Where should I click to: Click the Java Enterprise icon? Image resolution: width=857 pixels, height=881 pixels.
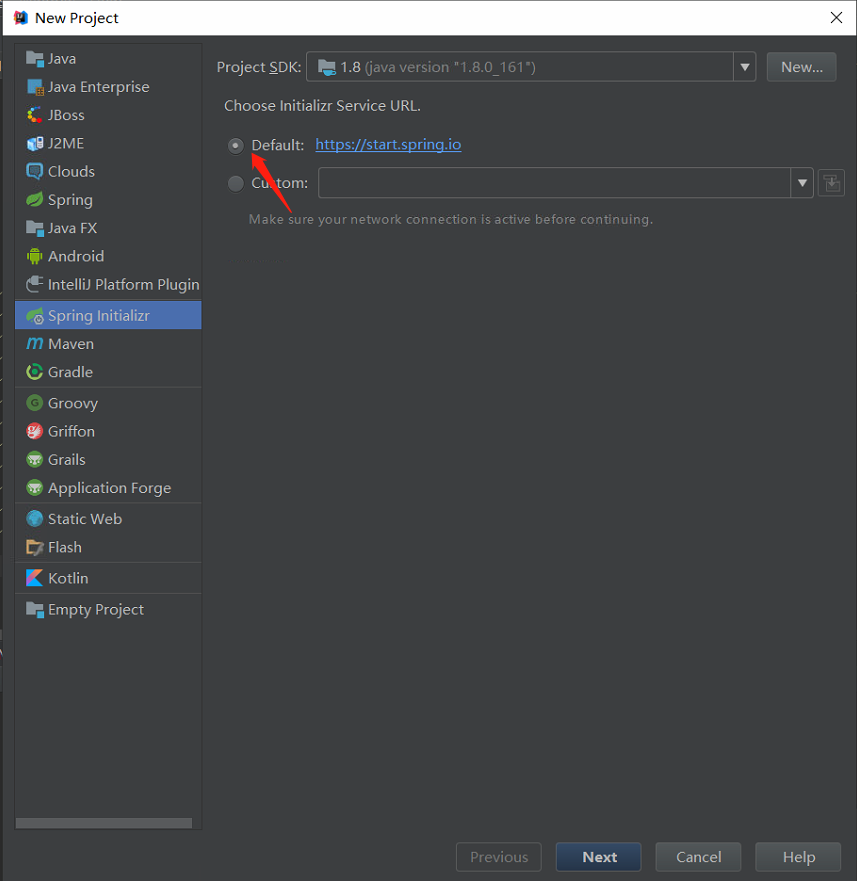coord(34,87)
